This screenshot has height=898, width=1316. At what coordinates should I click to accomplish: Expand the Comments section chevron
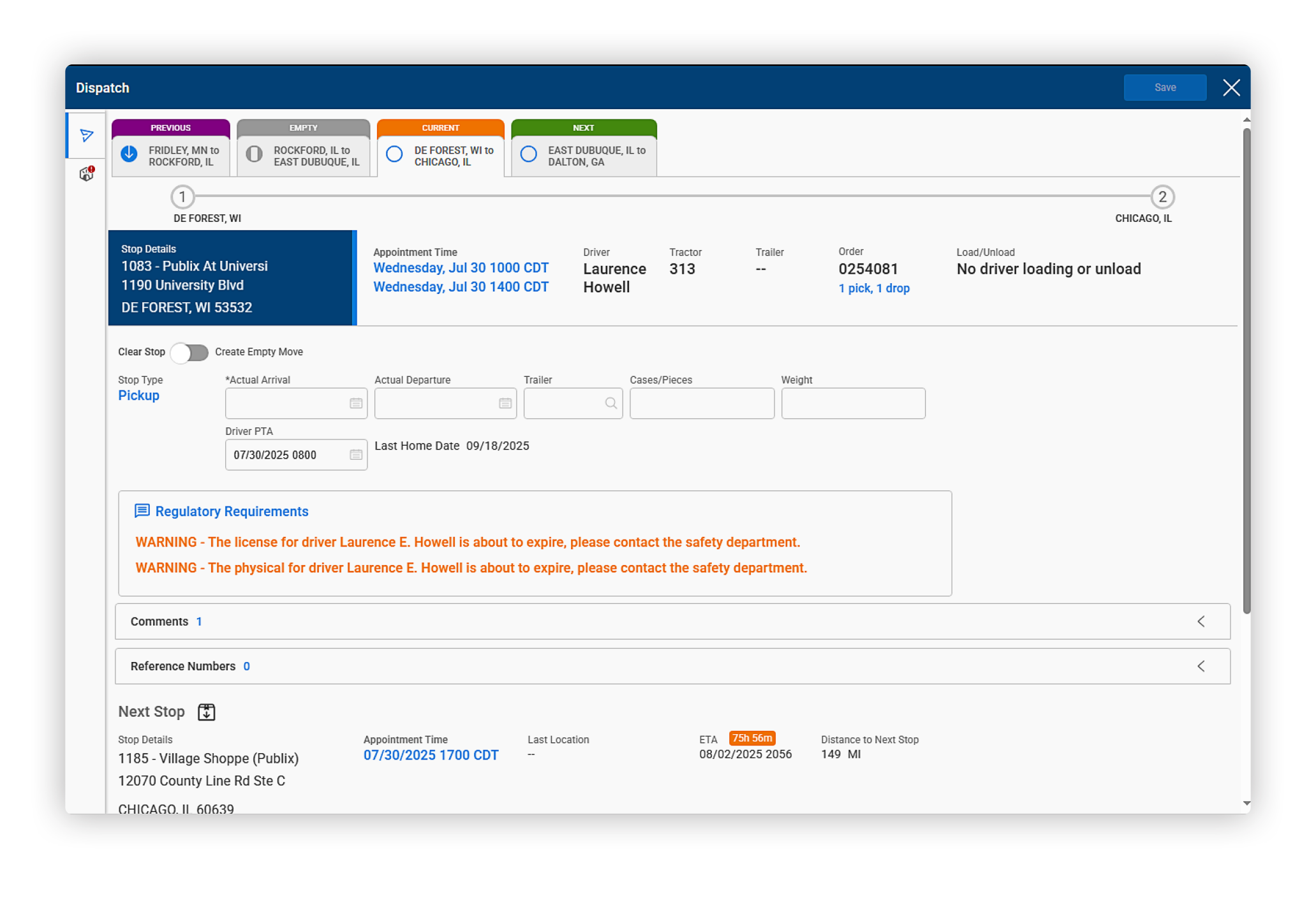click(1201, 621)
